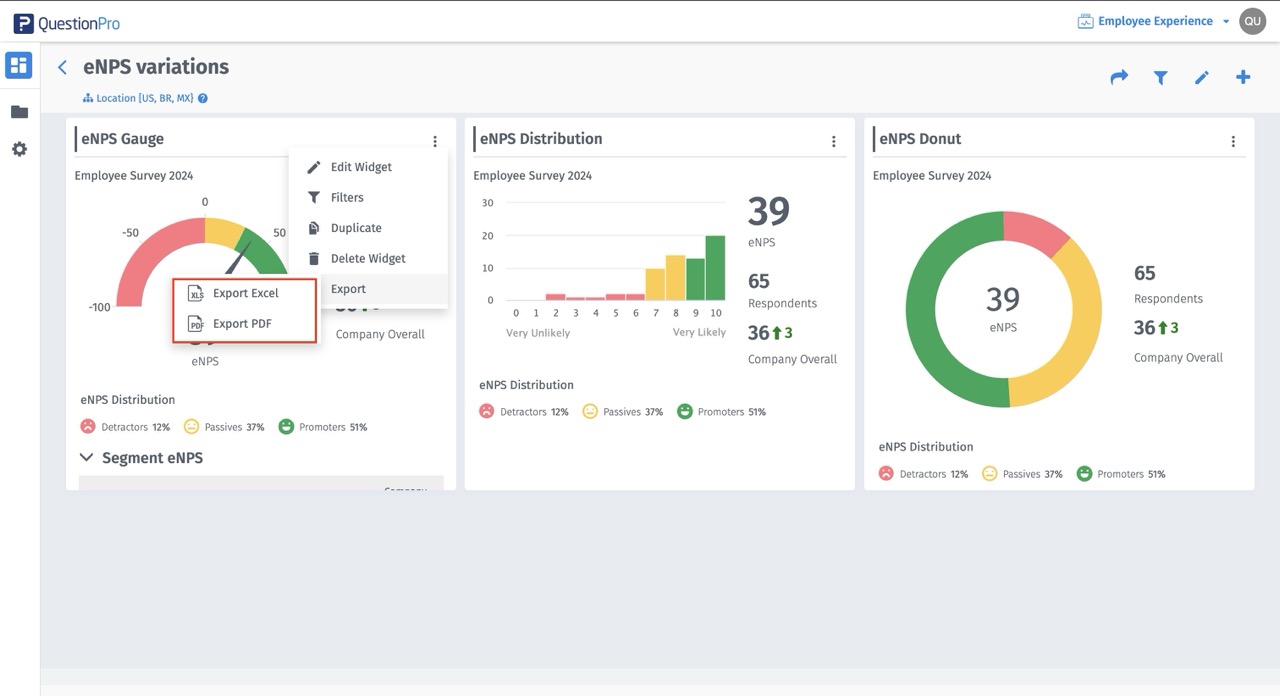
Task: Choose Duplicate in the widget menu
Action: (x=355, y=228)
